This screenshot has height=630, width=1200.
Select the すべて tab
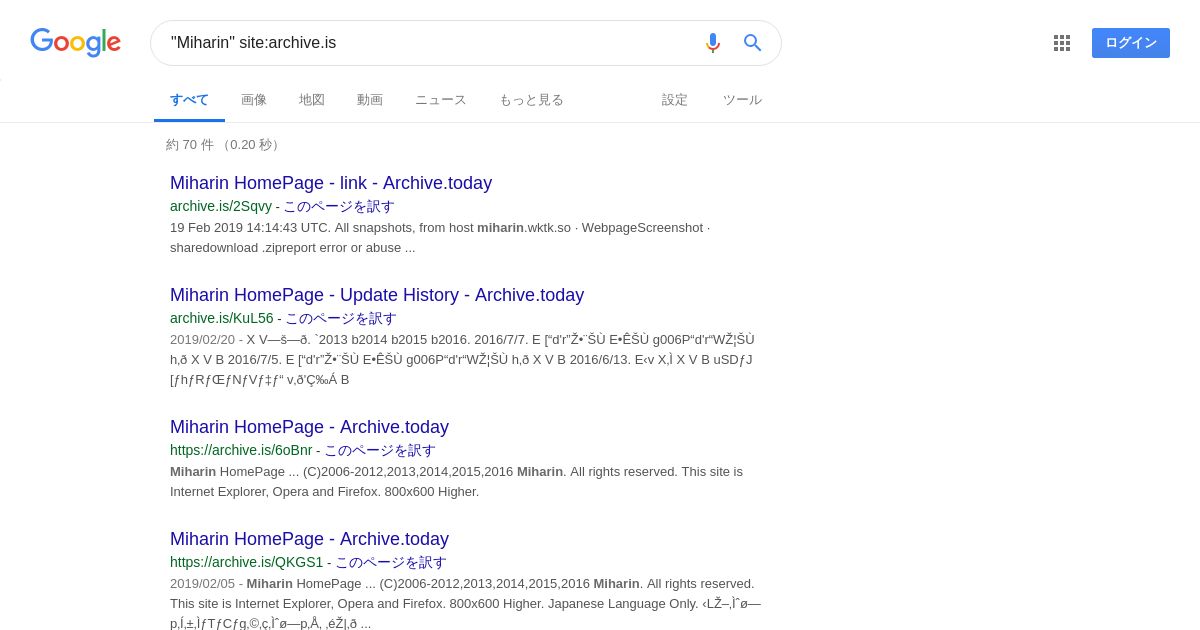coord(189,100)
